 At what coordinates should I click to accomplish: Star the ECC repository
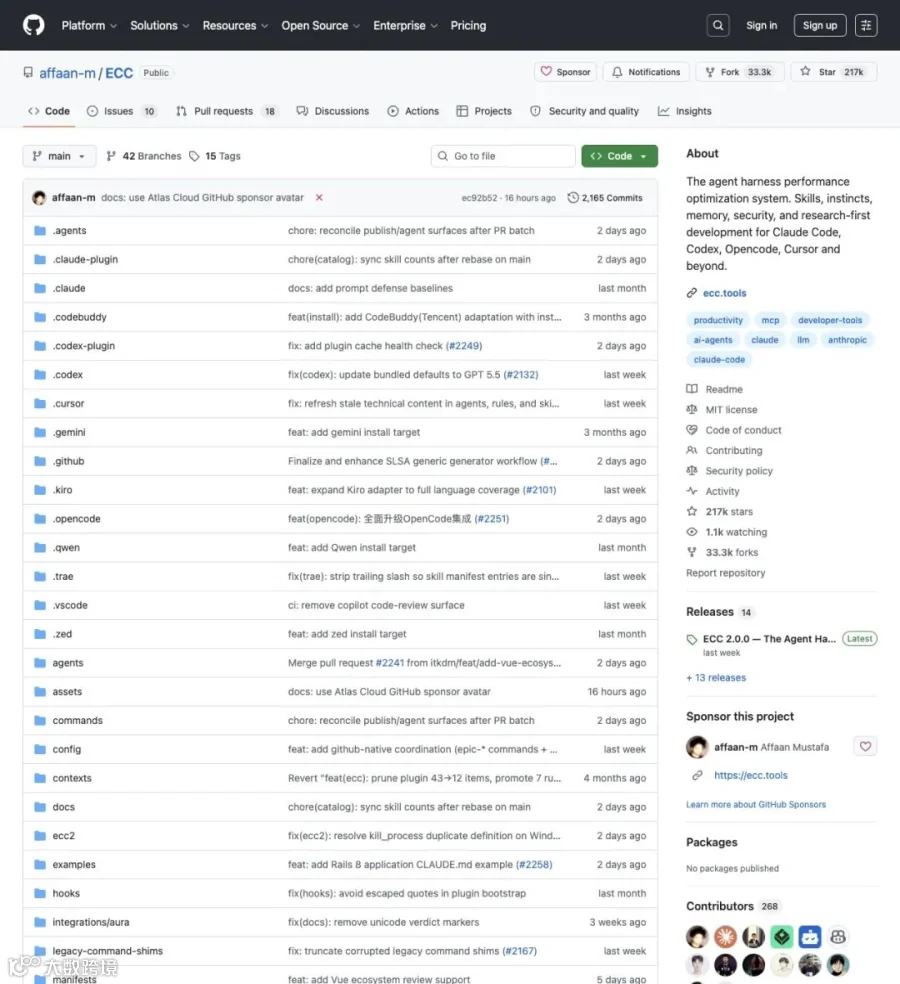pyautogui.click(x=833, y=72)
